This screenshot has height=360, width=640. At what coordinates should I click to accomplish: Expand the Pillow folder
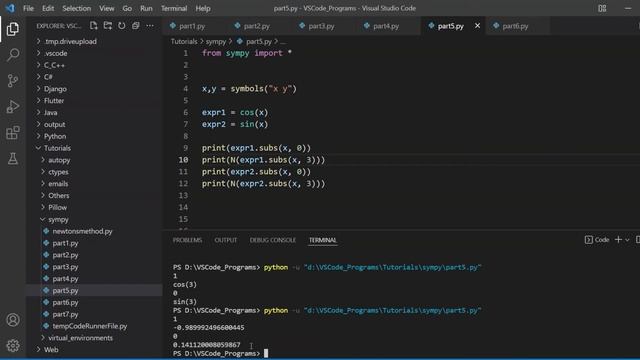pos(94,207)
